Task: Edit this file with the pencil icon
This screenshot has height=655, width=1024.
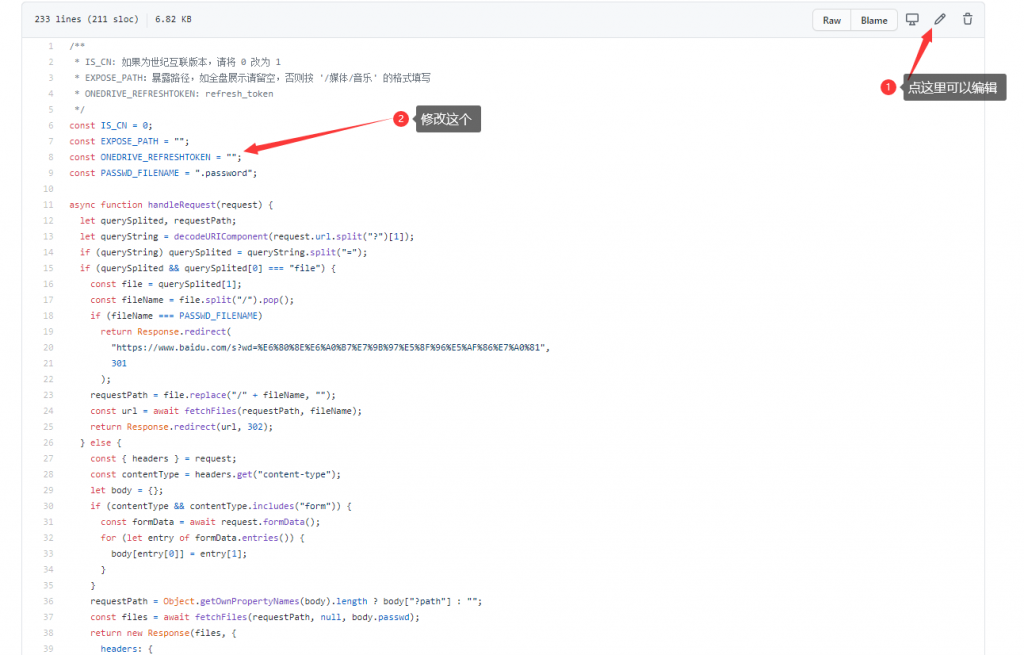Action: point(940,20)
